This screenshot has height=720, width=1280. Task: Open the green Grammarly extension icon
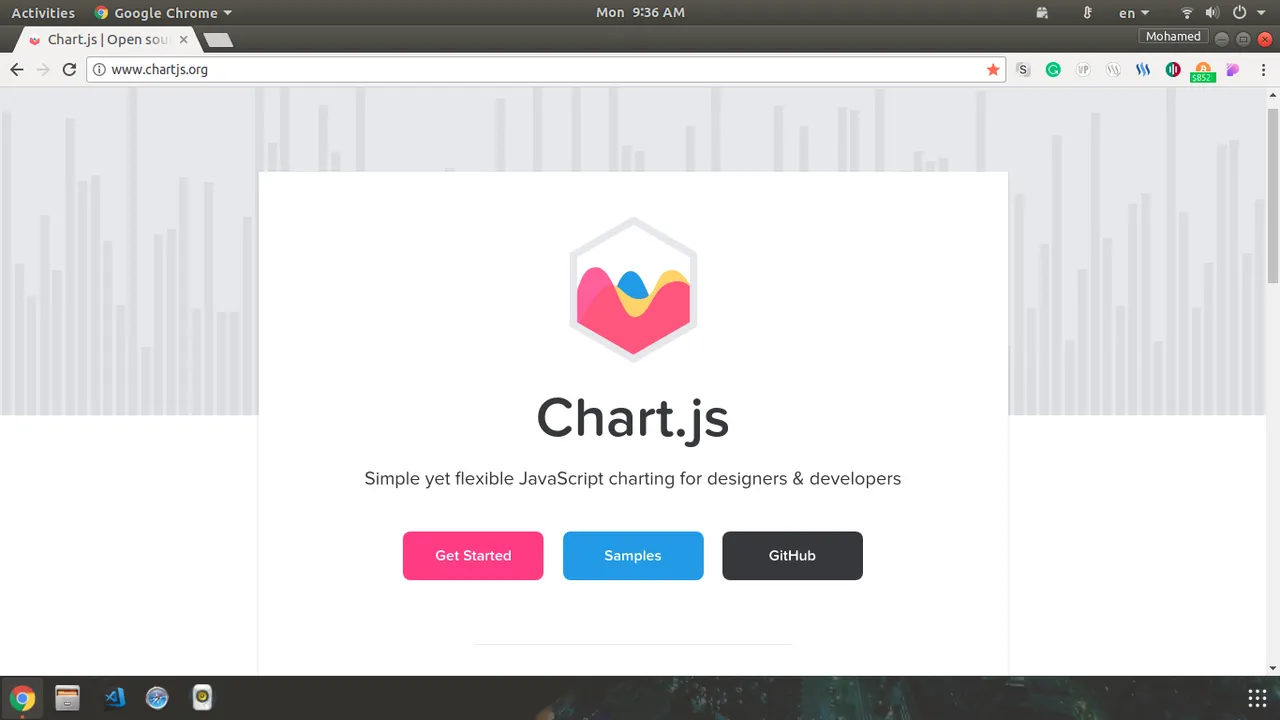tap(1053, 69)
